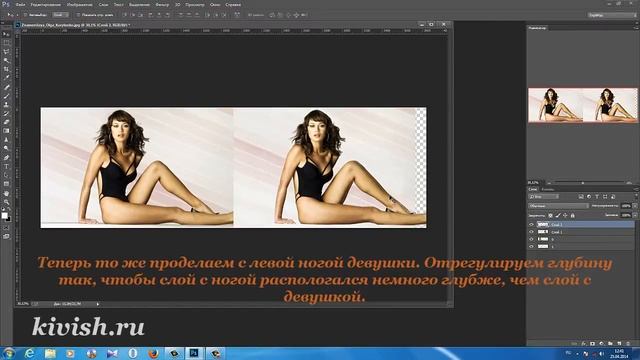Hide the third layer via eye icon
This screenshot has width=640, height=360.
tap(531, 239)
